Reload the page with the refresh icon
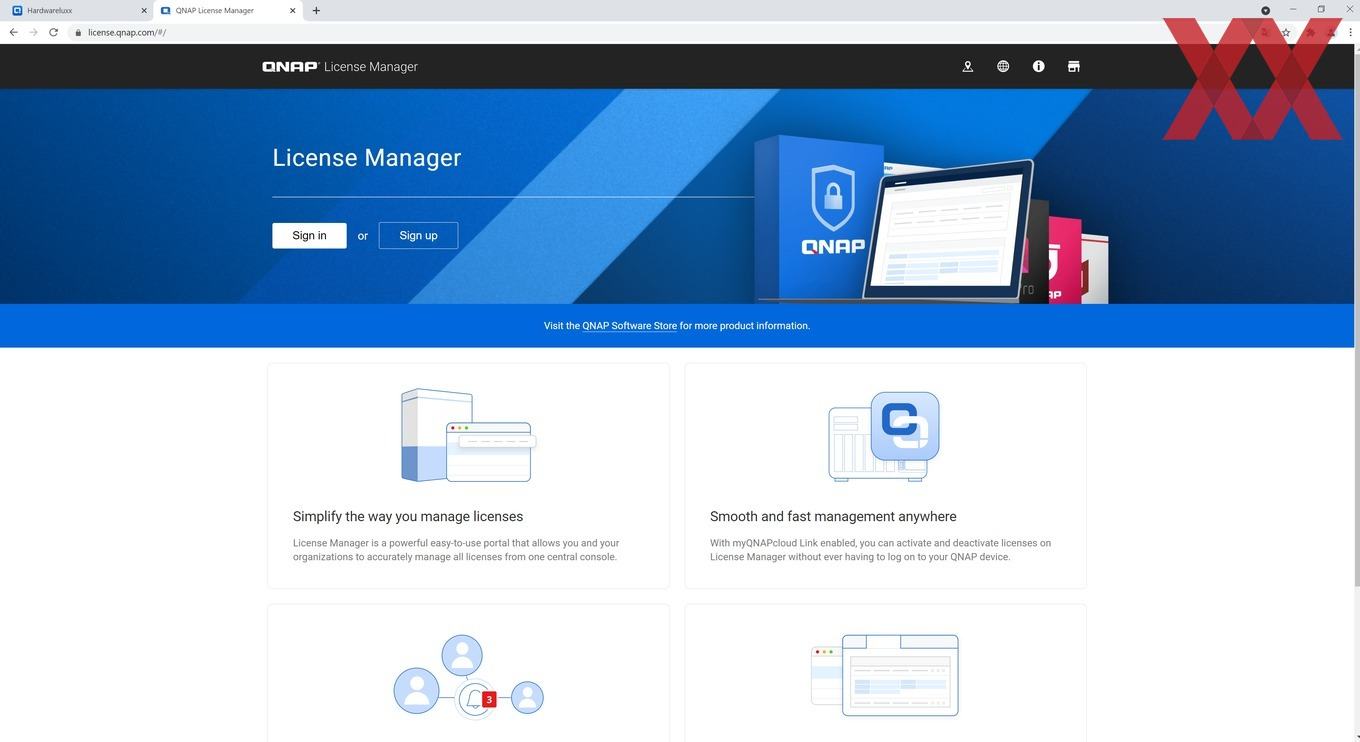Image resolution: width=1360 pixels, height=742 pixels. [x=53, y=32]
